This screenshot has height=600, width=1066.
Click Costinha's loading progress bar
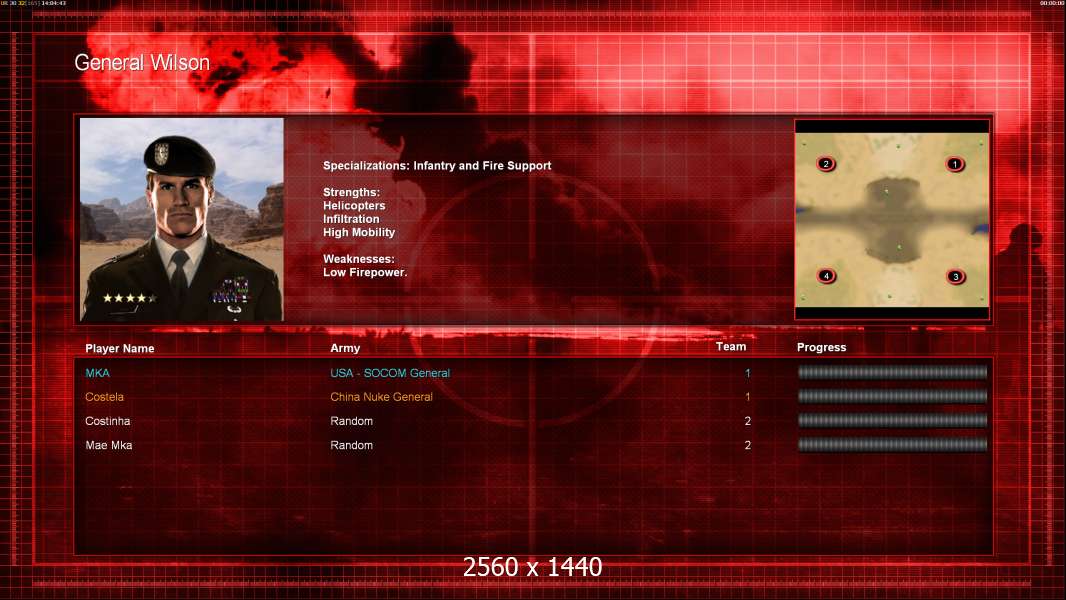click(892, 421)
